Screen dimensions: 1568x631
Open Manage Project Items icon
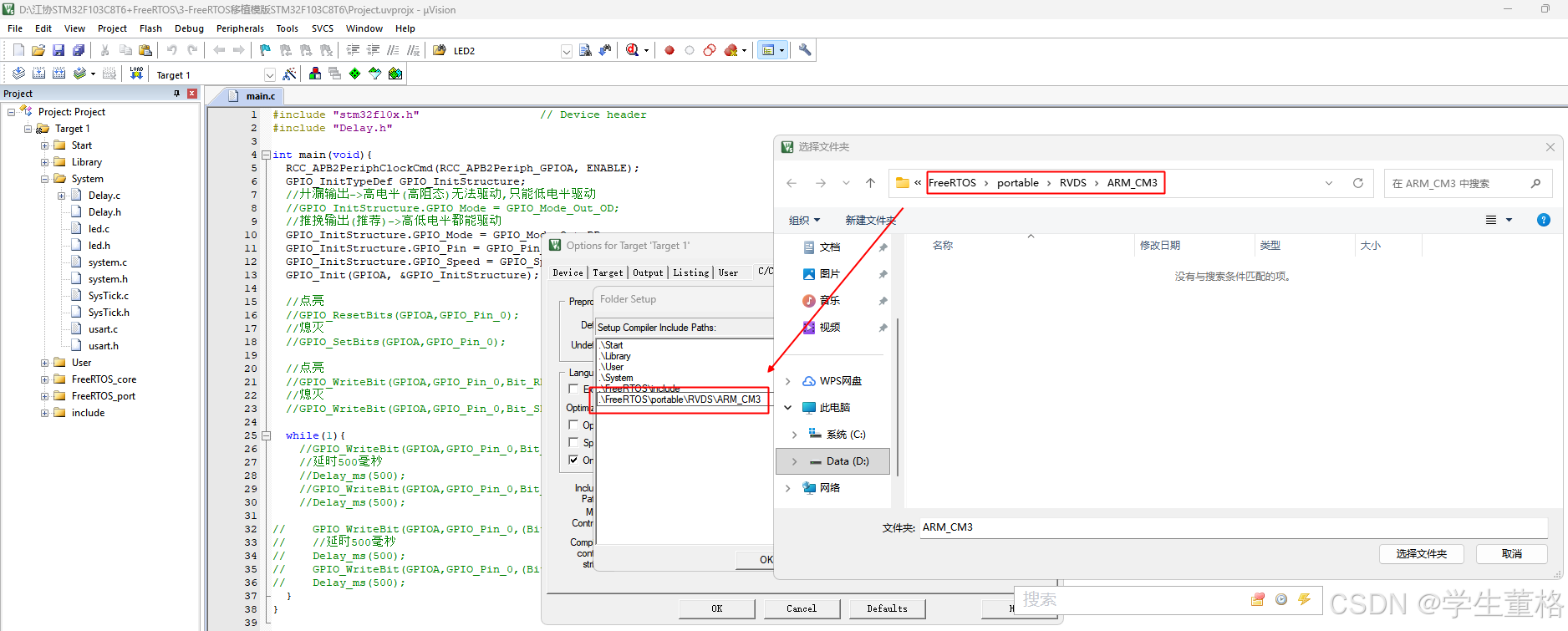(315, 74)
